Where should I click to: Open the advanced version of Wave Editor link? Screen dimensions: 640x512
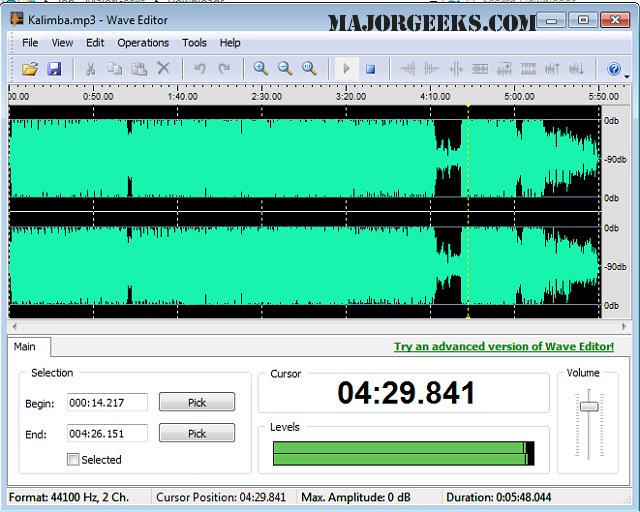click(503, 347)
